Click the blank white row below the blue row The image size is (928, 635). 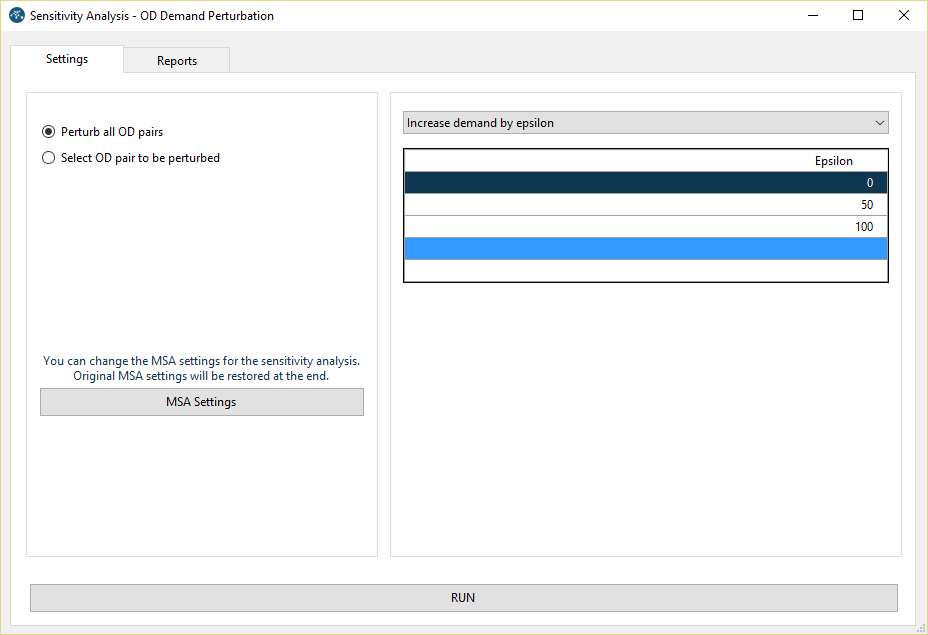[x=645, y=270]
